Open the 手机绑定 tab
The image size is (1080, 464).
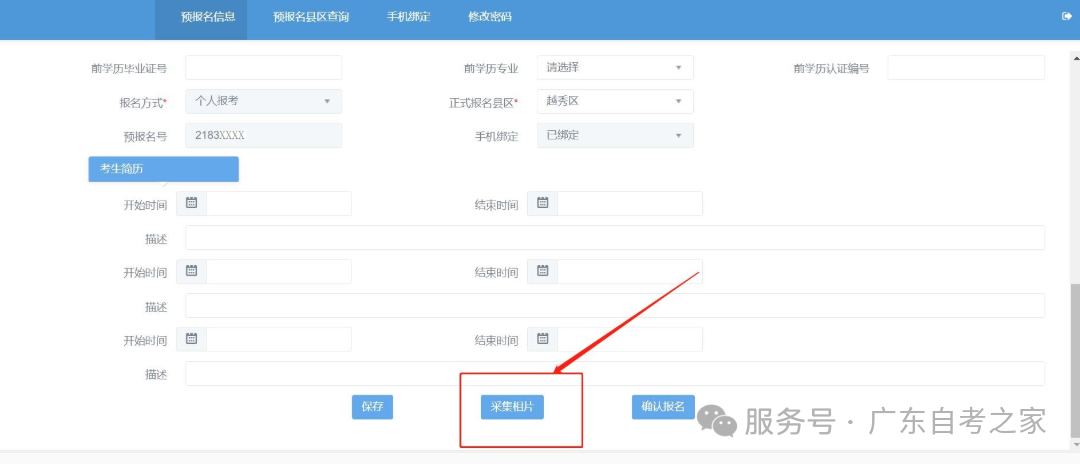click(x=408, y=17)
